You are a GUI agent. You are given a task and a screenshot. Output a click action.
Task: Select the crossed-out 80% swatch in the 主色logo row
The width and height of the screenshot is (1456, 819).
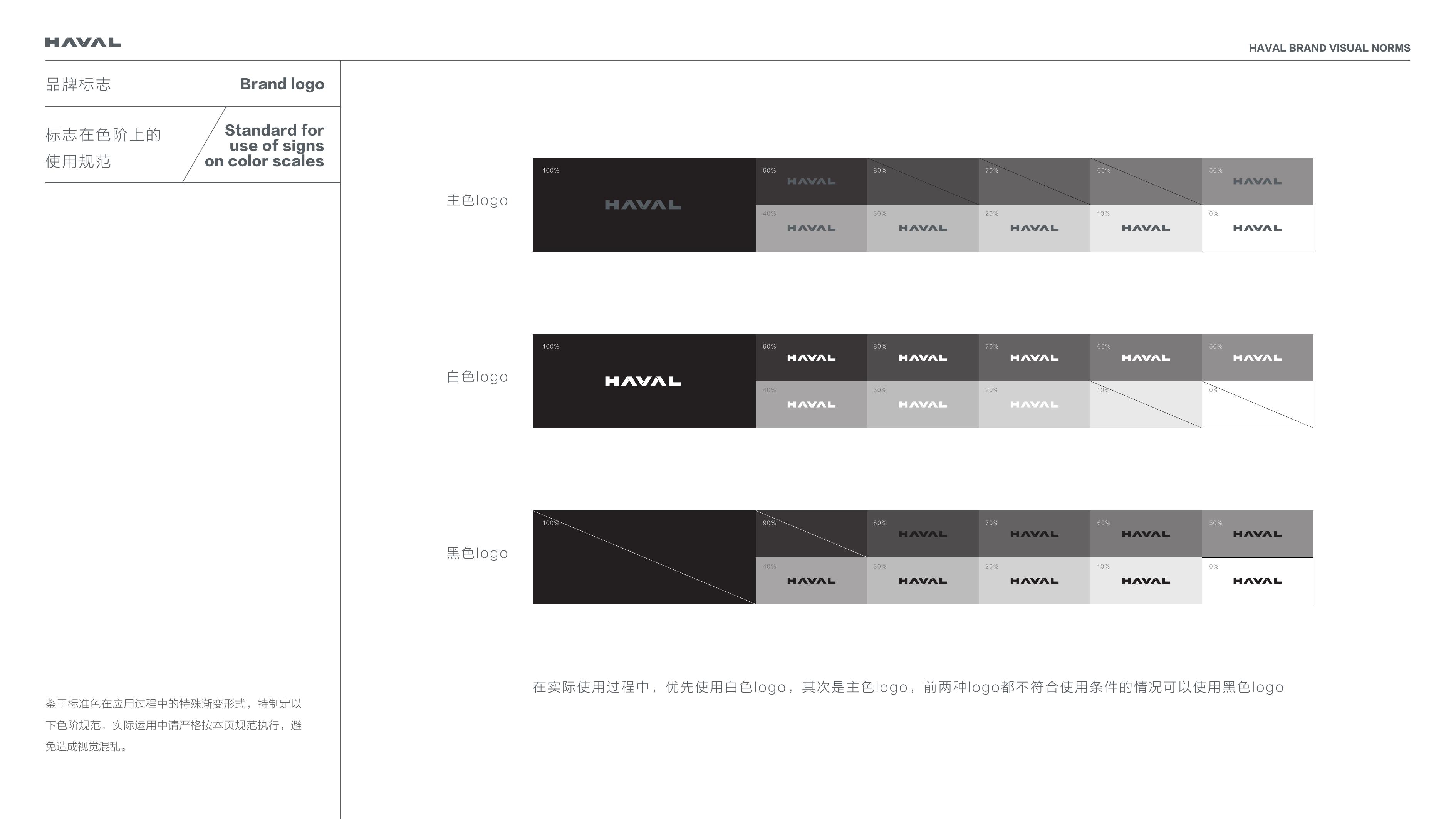[923, 181]
